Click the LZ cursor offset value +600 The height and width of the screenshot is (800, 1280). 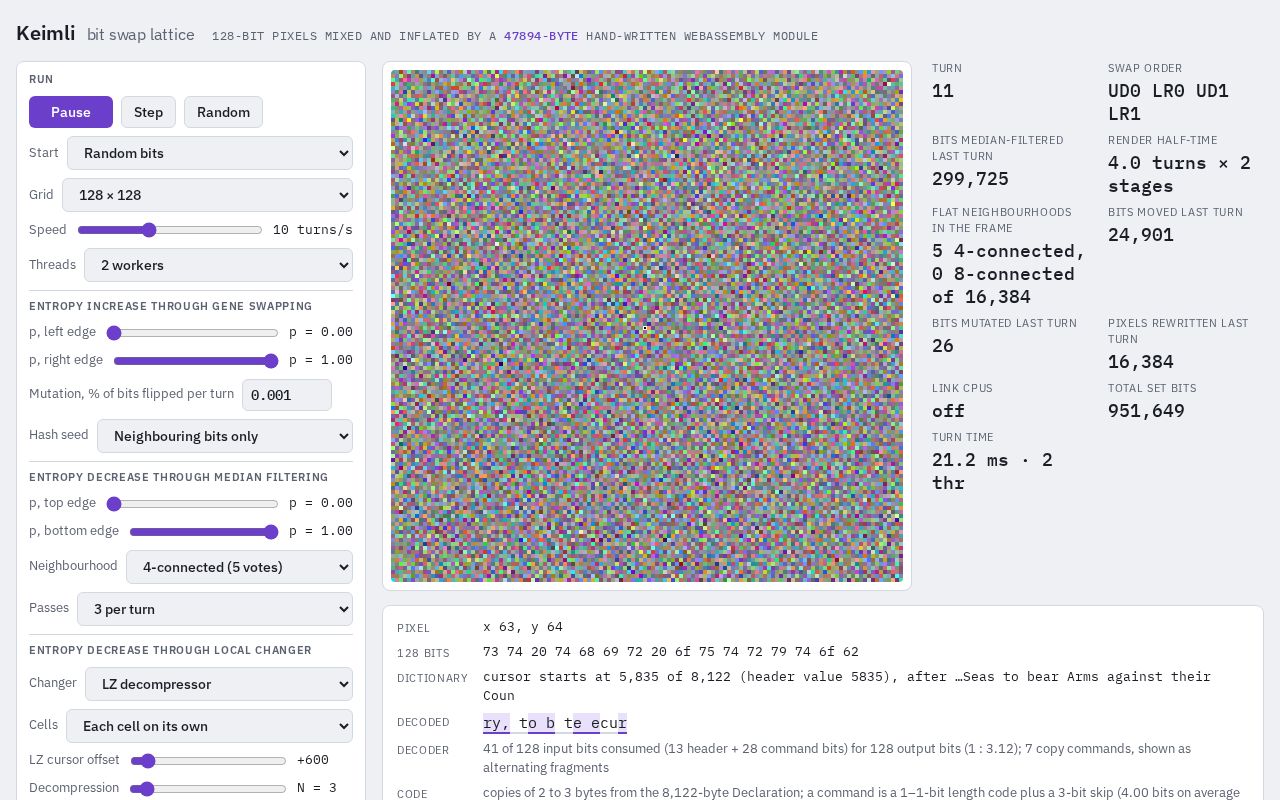click(313, 760)
